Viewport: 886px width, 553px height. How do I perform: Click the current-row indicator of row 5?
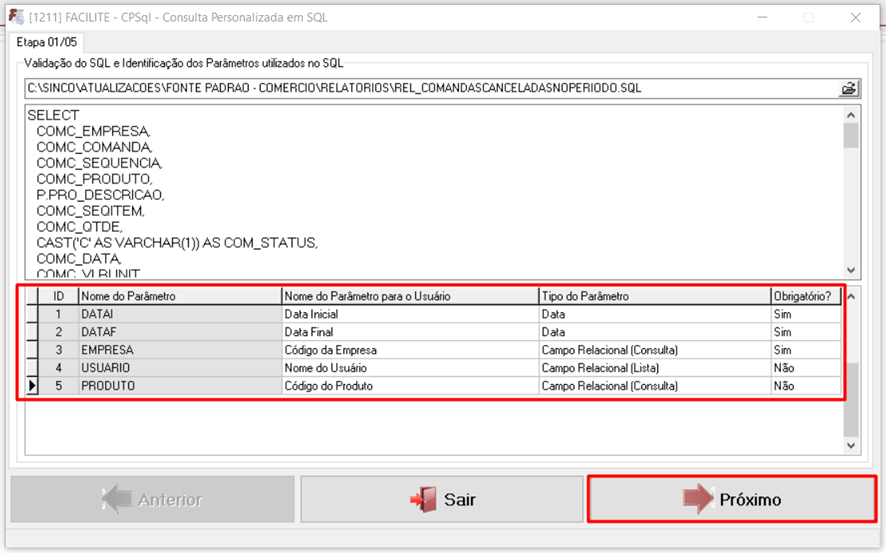pos(32,386)
